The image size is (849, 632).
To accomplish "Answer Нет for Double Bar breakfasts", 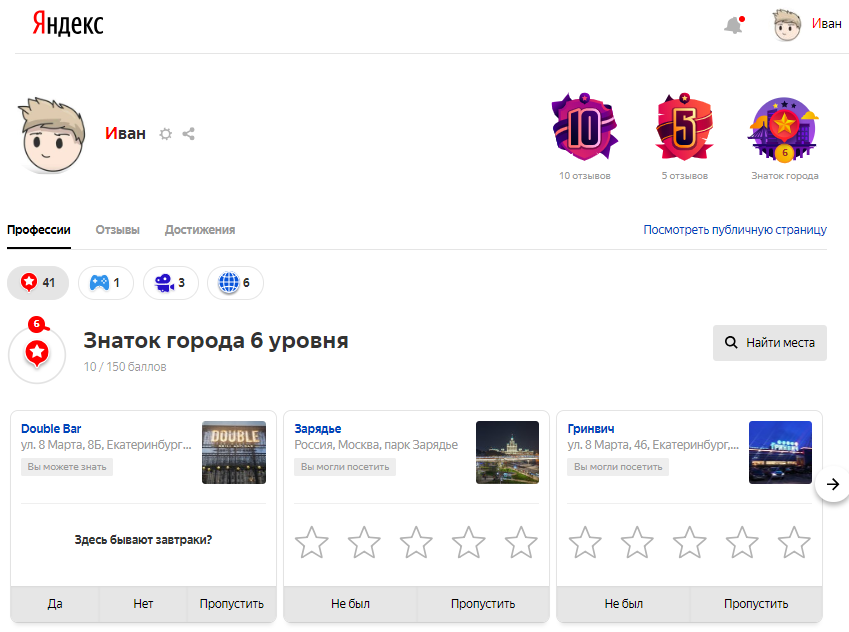I will click(143, 604).
